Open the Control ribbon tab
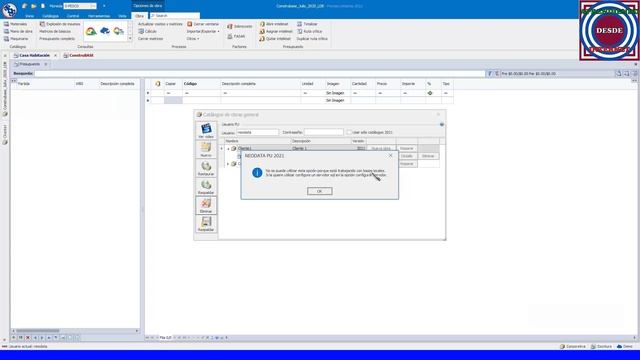This screenshot has height=360, width=640. (73, 16)
